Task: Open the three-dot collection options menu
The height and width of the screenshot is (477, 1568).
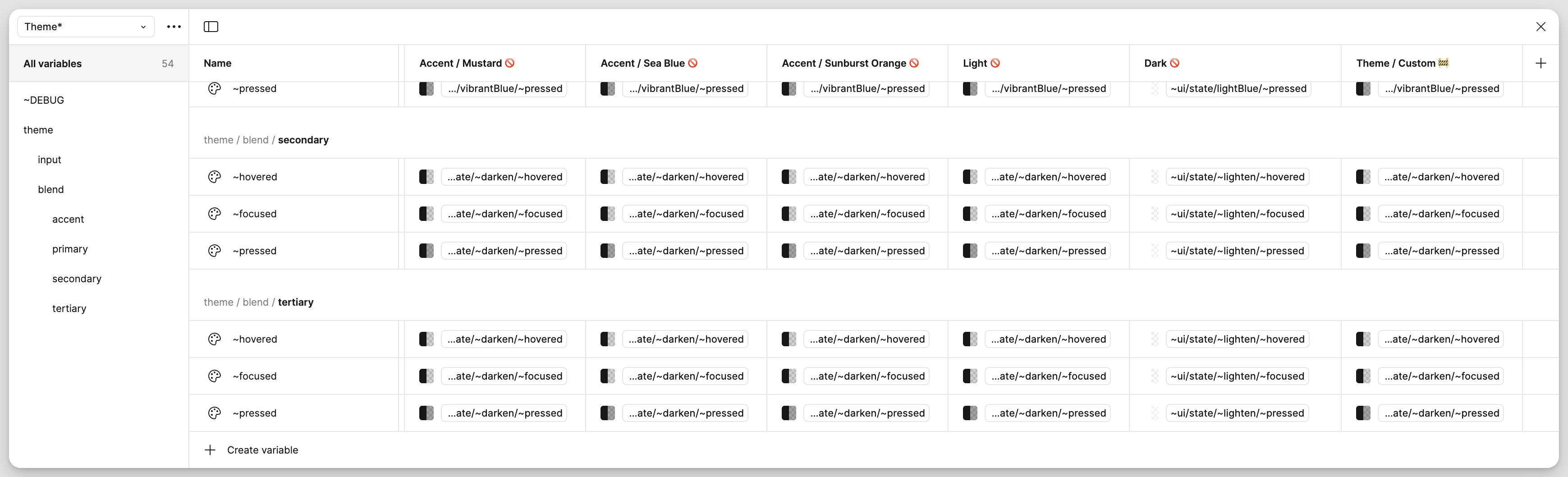Action: pyautogui.click(x=174, y=27)
